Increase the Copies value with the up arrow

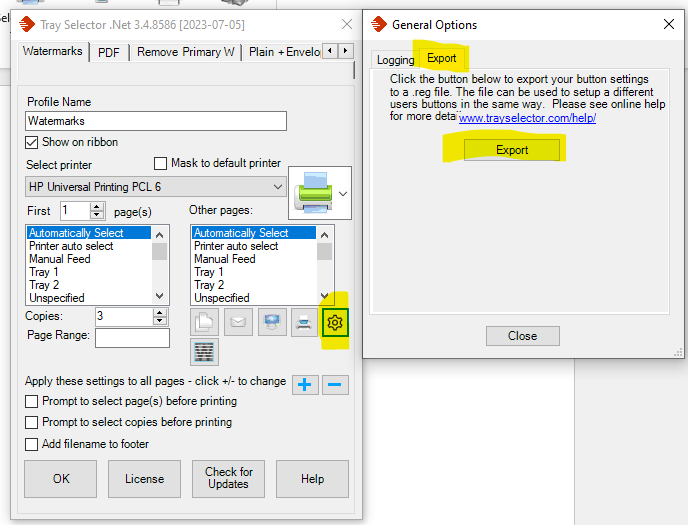pos(160,312)
